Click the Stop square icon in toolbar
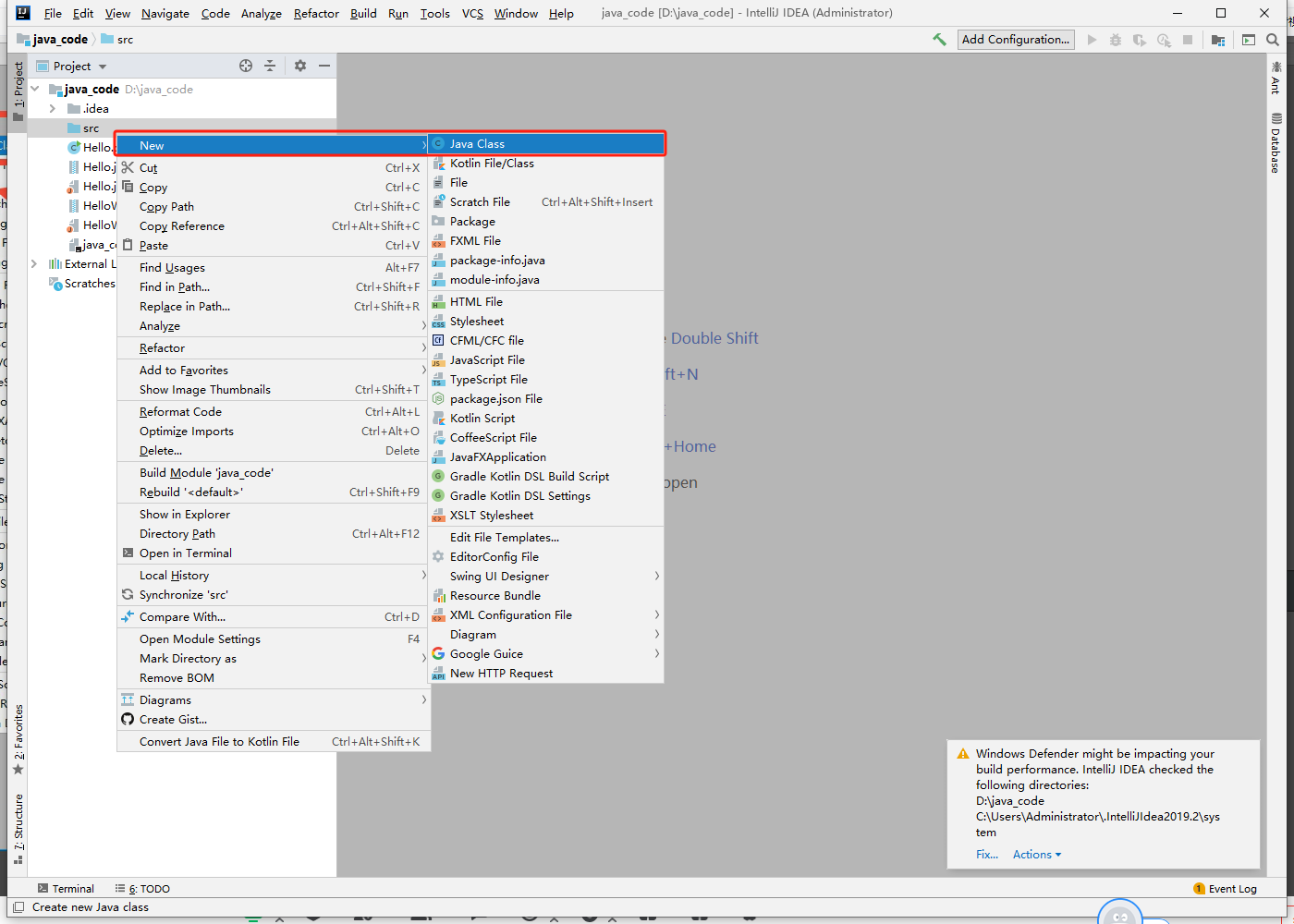Image resolution: width=1294 pixels, height=924 pixels. click(x=1188, y=40)
